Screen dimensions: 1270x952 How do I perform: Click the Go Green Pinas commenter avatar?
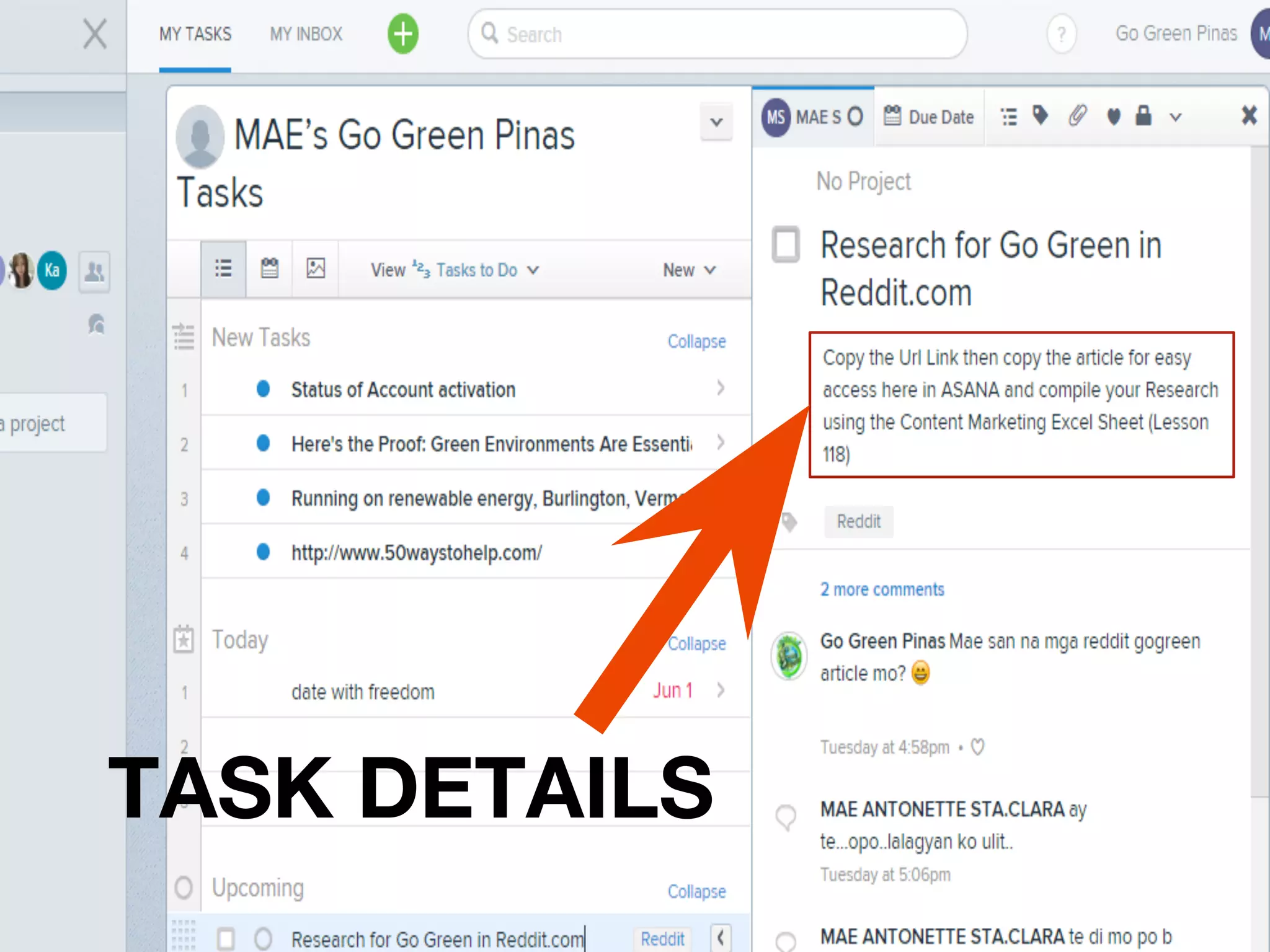pyautogui.click(x=789, y=656)
